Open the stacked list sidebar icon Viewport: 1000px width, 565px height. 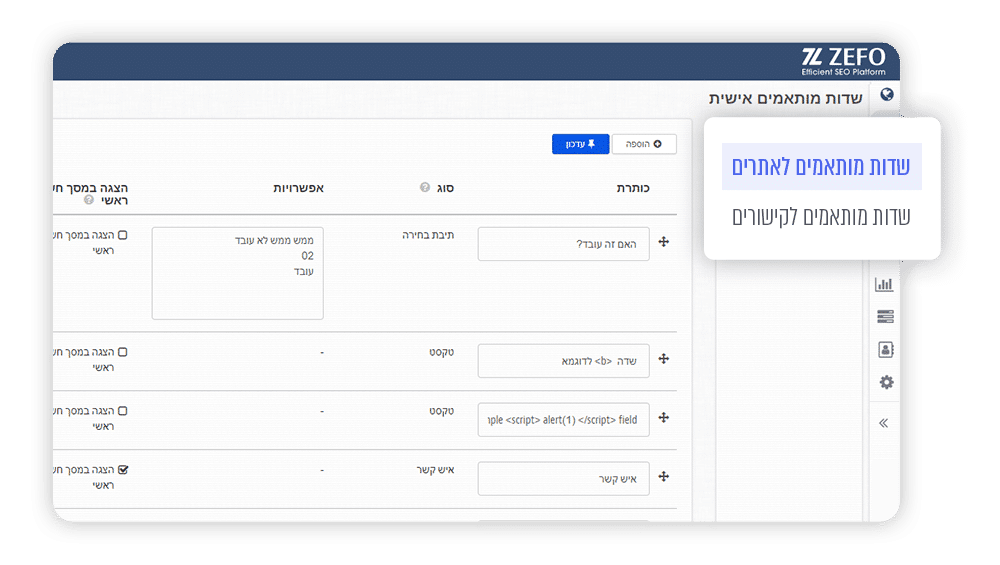coord(885,316)
